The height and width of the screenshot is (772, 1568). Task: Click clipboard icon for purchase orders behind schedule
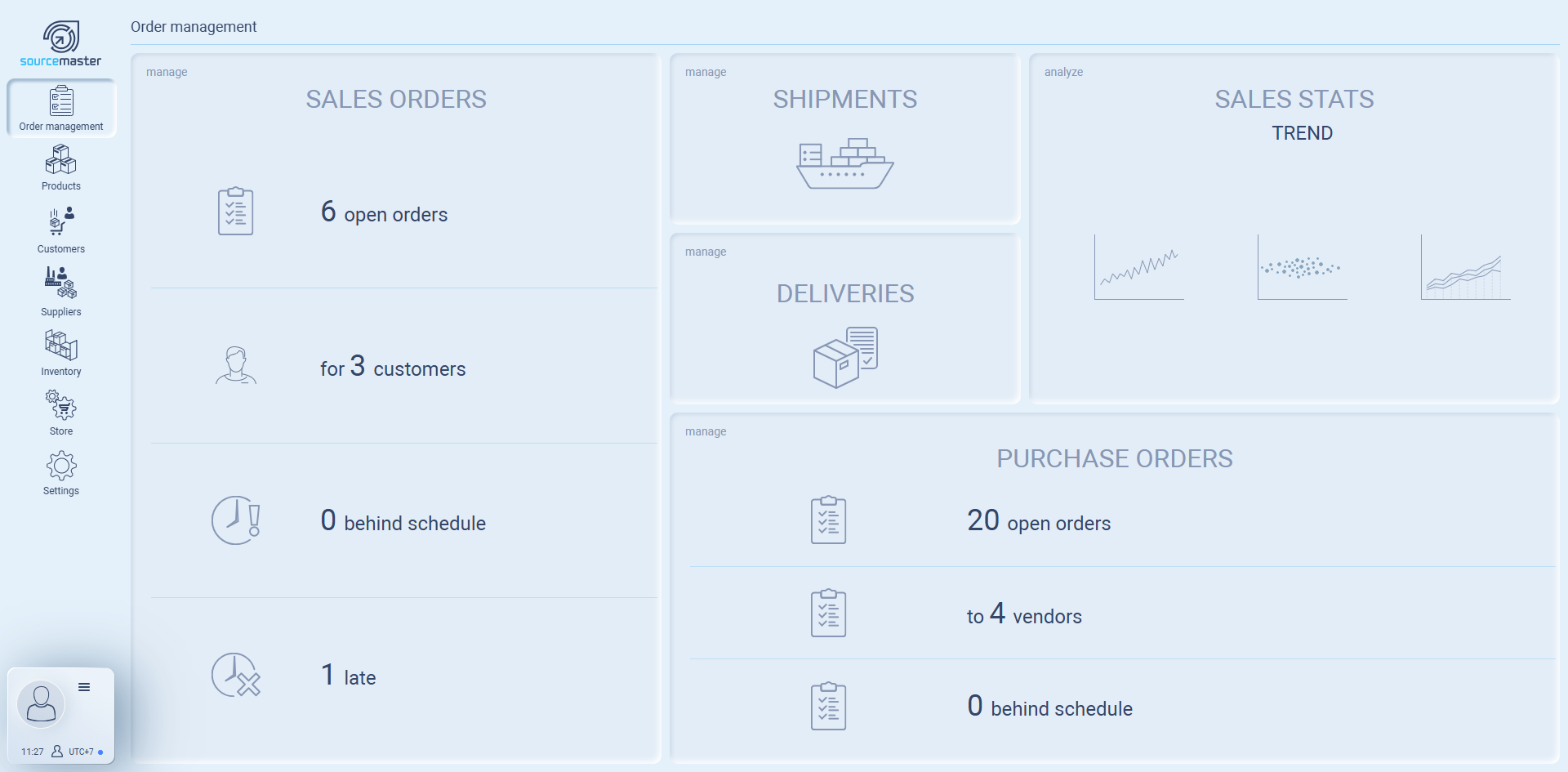(x=828, y=706)
